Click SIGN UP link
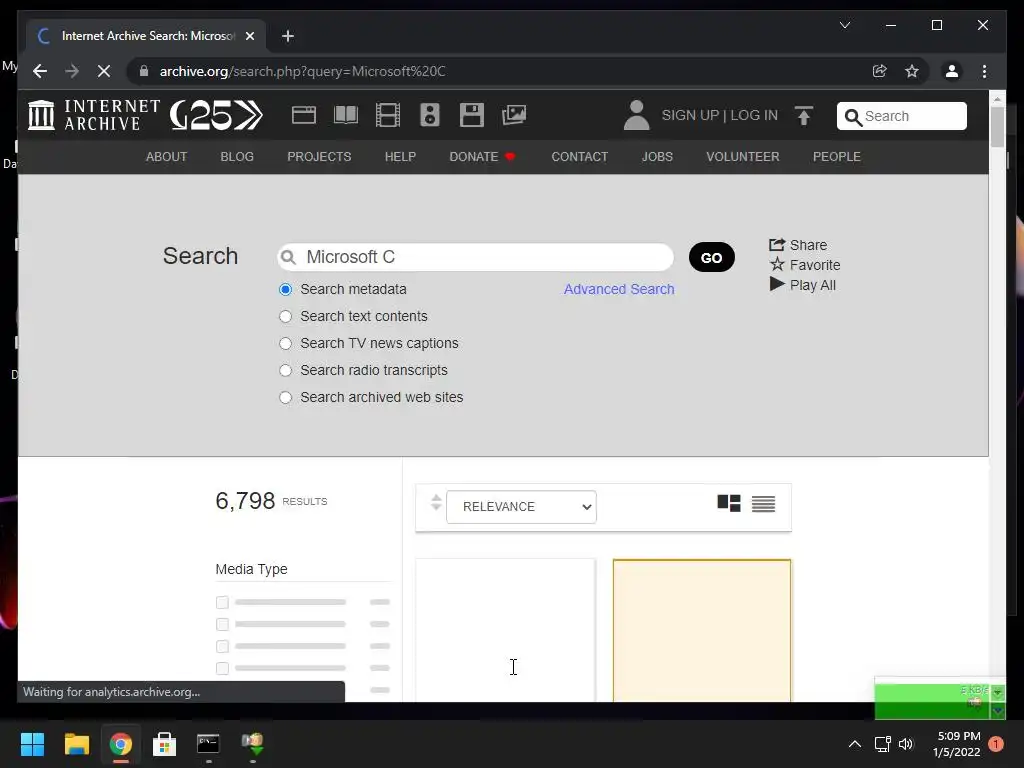1024x768 pixels. [x=690, y=116]
